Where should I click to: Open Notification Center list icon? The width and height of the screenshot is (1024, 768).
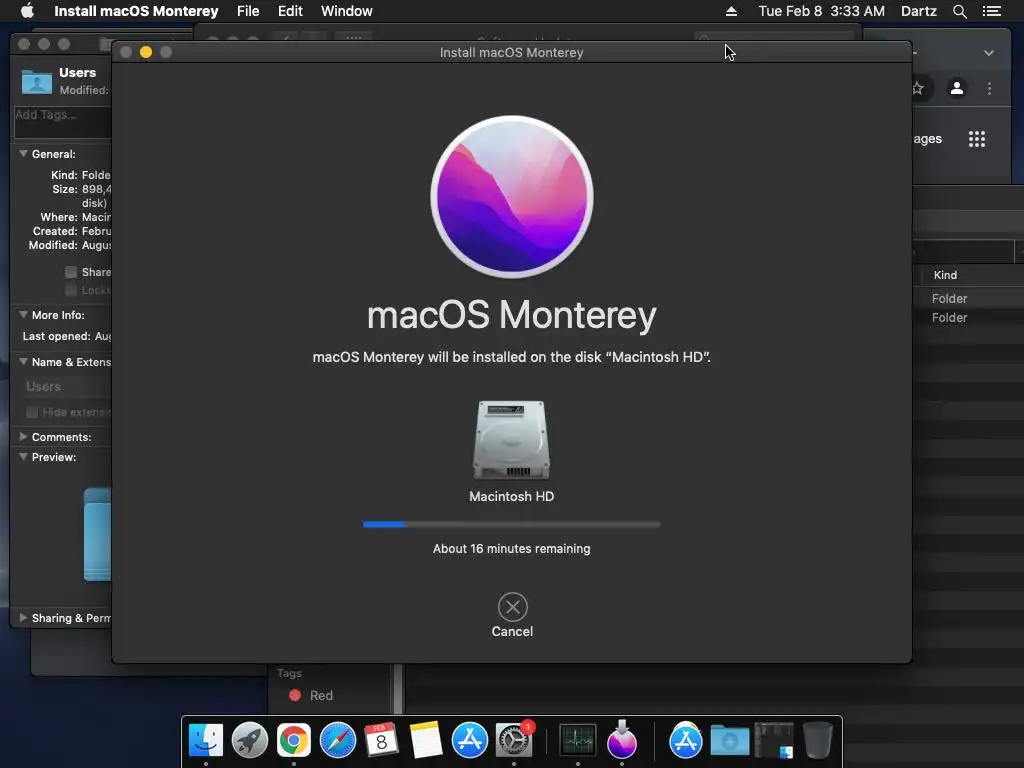992,11
